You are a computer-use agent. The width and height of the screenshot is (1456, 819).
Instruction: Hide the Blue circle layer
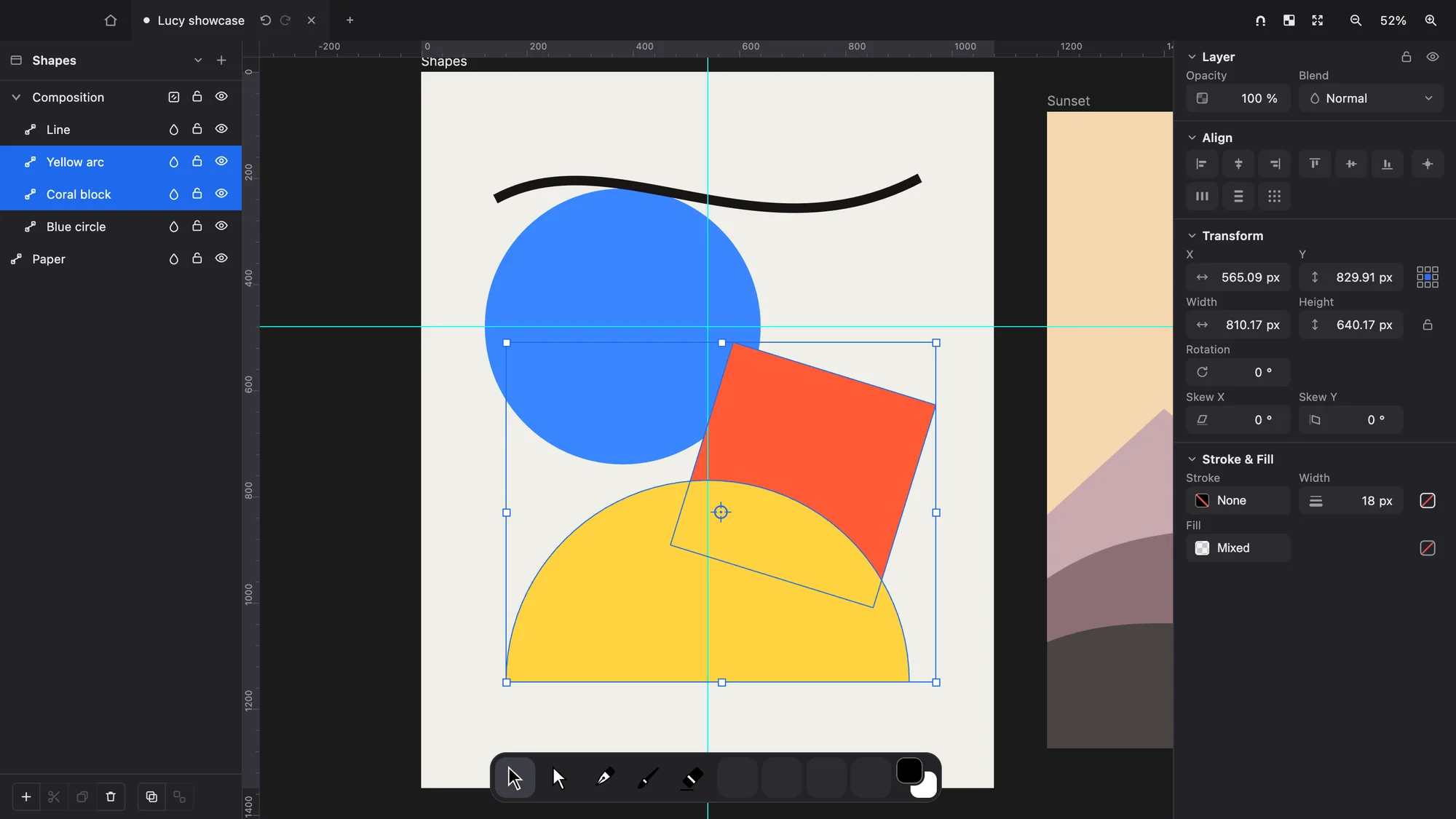(x=221, y=226)
